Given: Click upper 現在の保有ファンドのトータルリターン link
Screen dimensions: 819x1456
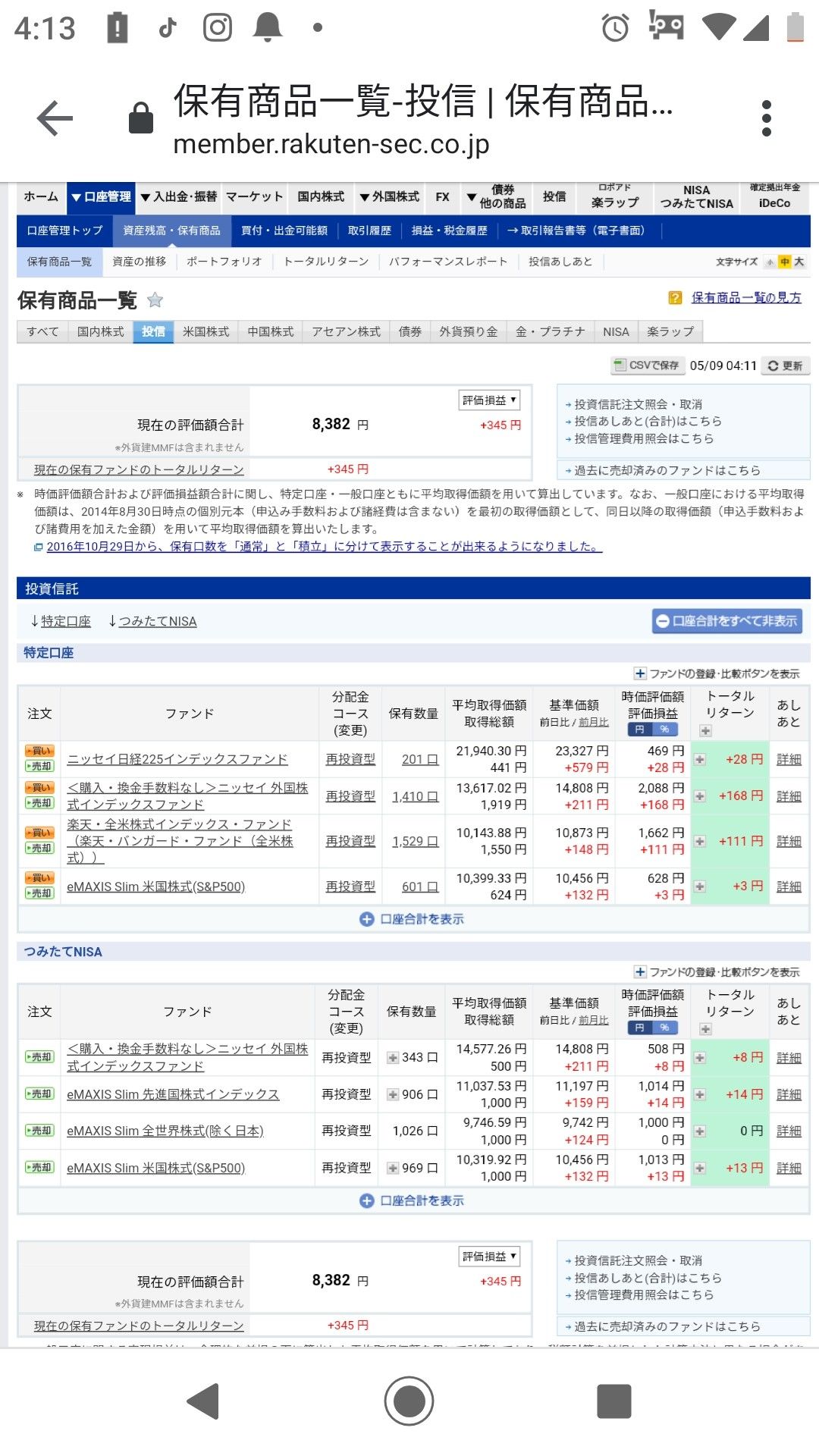Looking at the screenshot, I should 139,470.
